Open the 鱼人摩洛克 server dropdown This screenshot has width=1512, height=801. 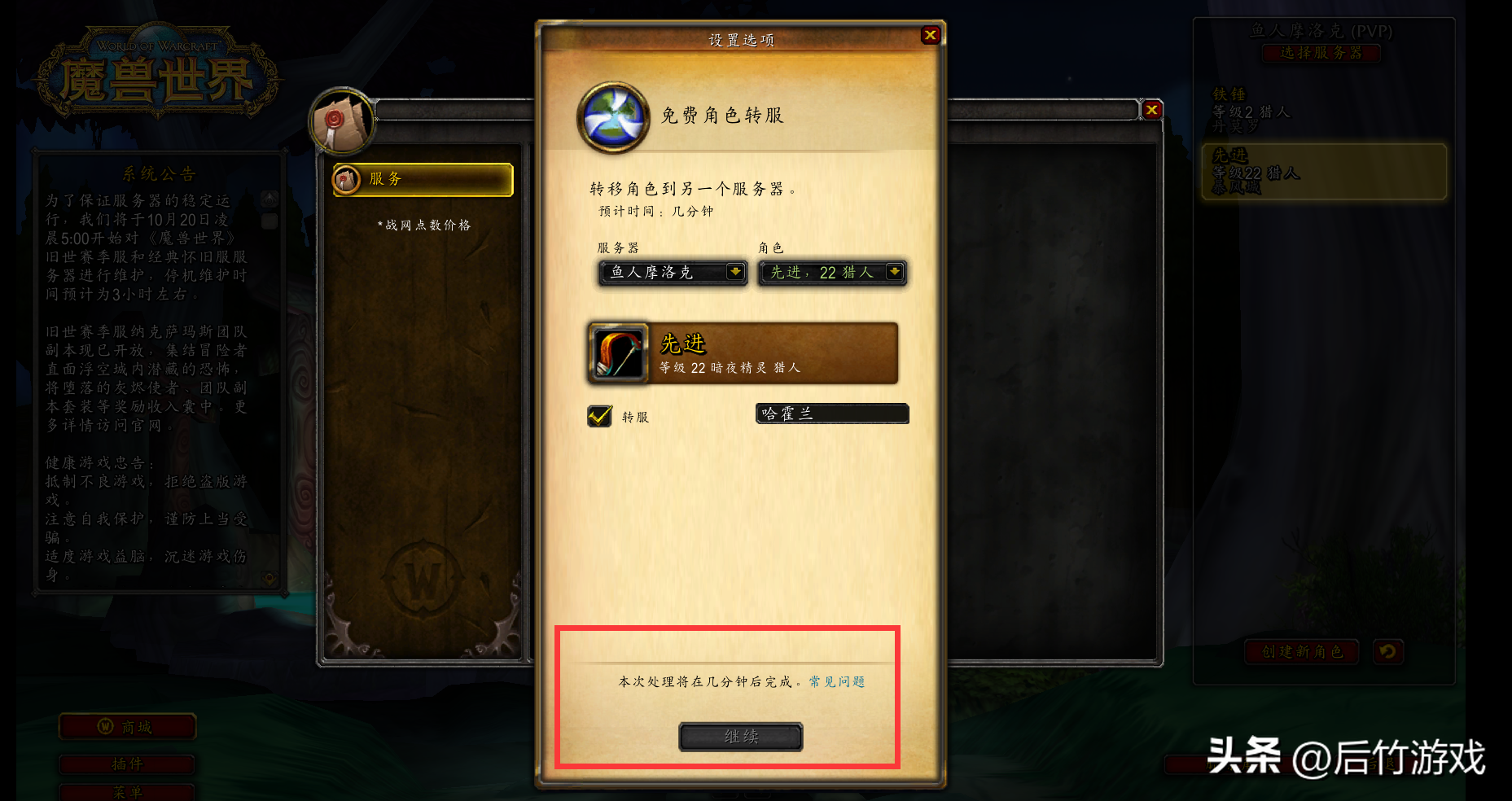pyautogui.click(x=673, y=272)
